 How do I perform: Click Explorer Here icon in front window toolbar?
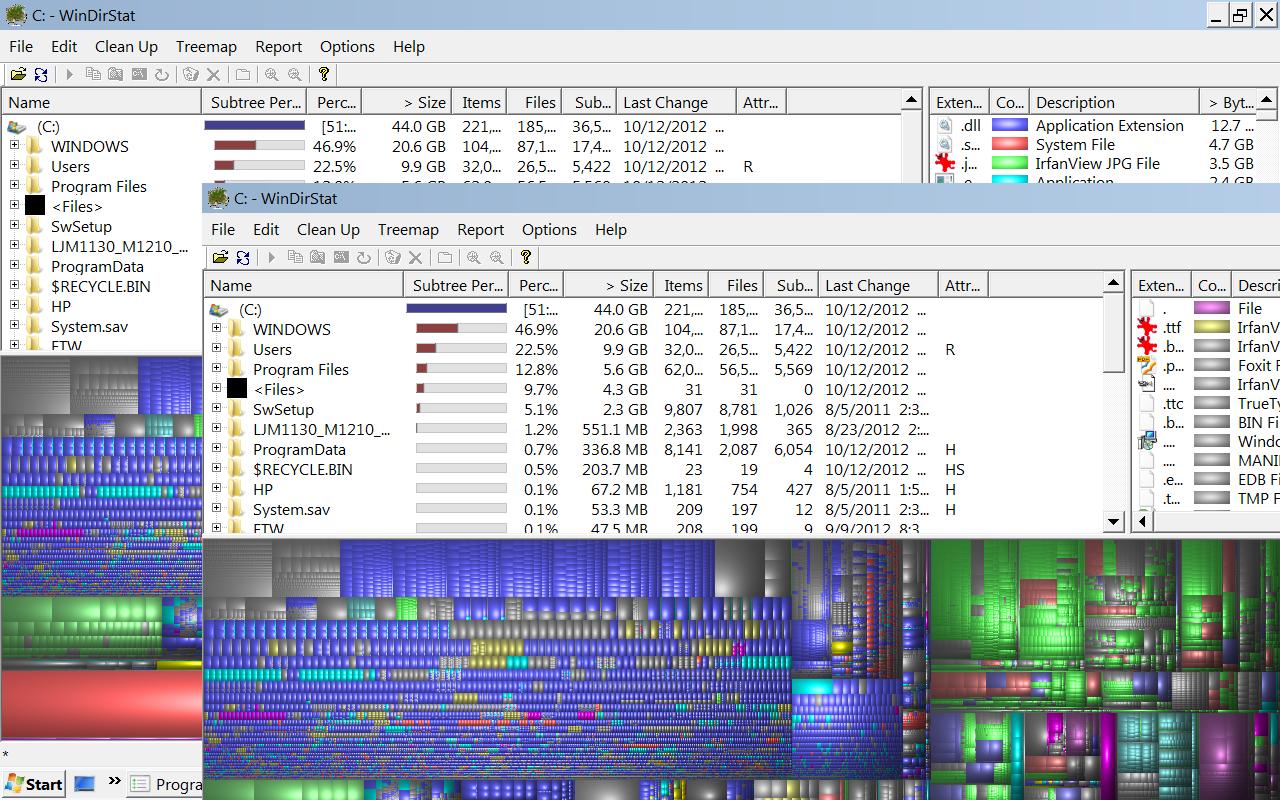pyautogui.click(x=317, y=257)
